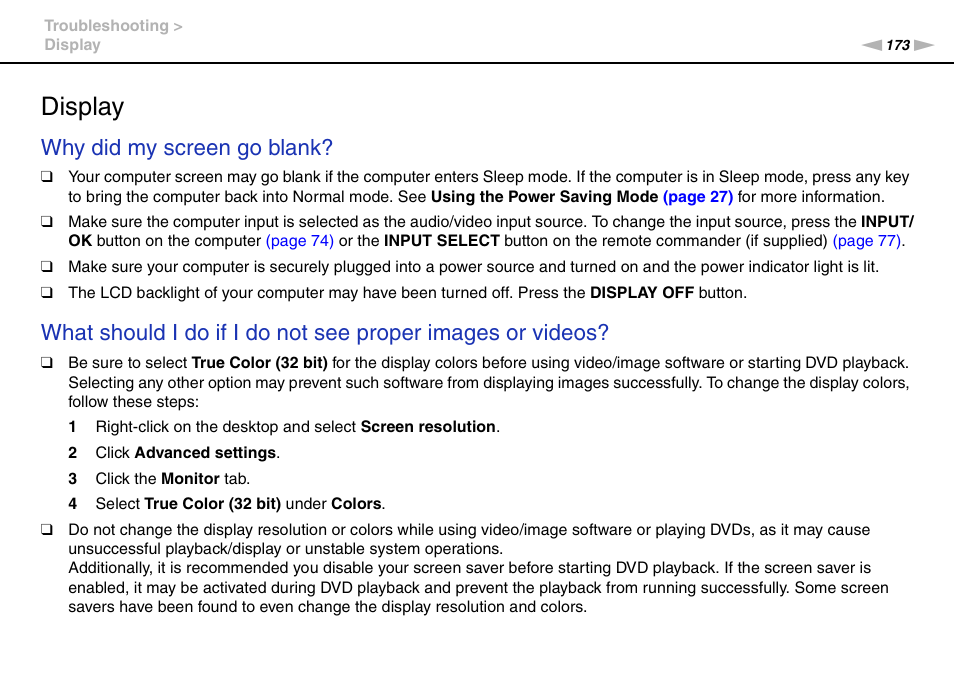Click step number 2

72,453
